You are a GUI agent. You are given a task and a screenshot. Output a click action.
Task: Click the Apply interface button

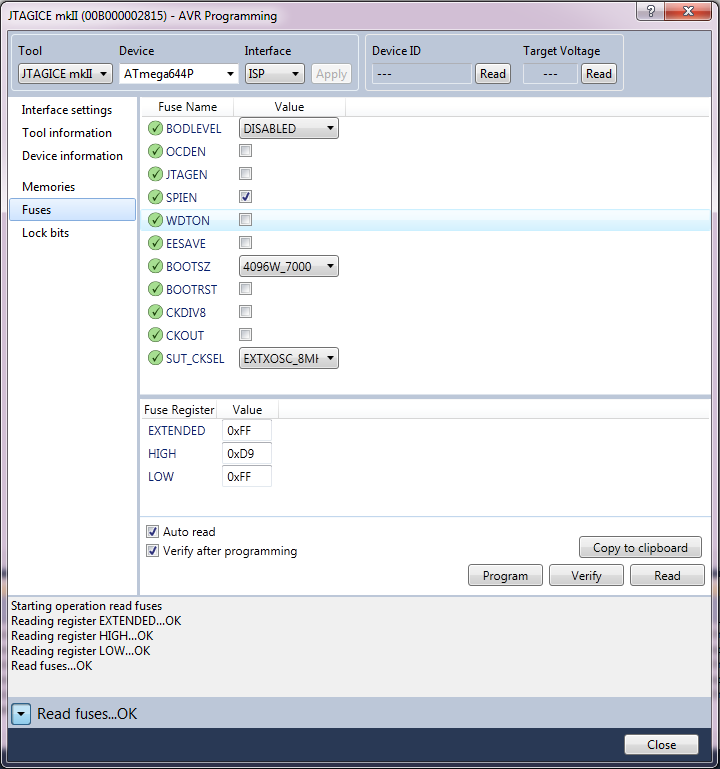tap(331, 74)
